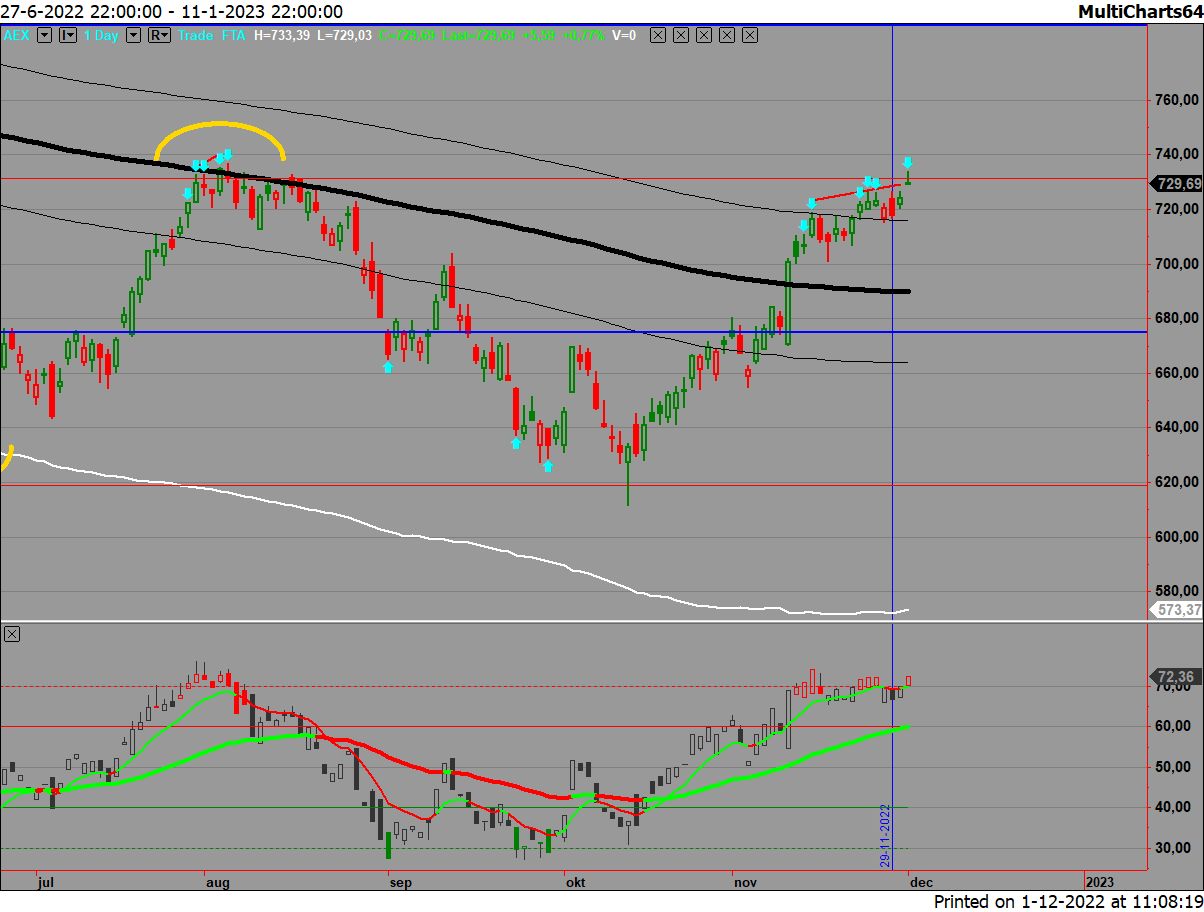Click the Trade label in status line

196,36
